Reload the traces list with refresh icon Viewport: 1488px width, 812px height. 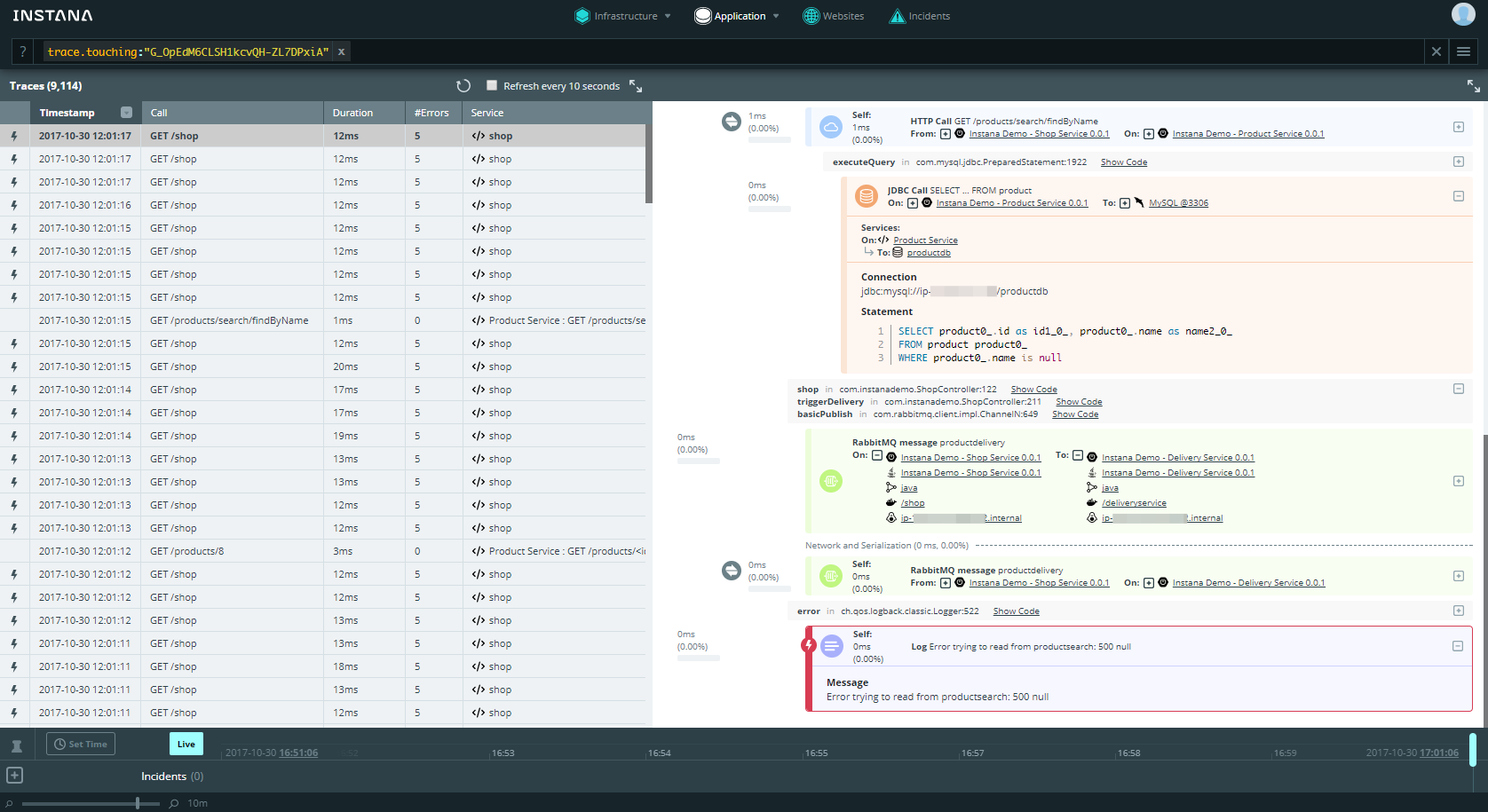click(x=463, y=86)
